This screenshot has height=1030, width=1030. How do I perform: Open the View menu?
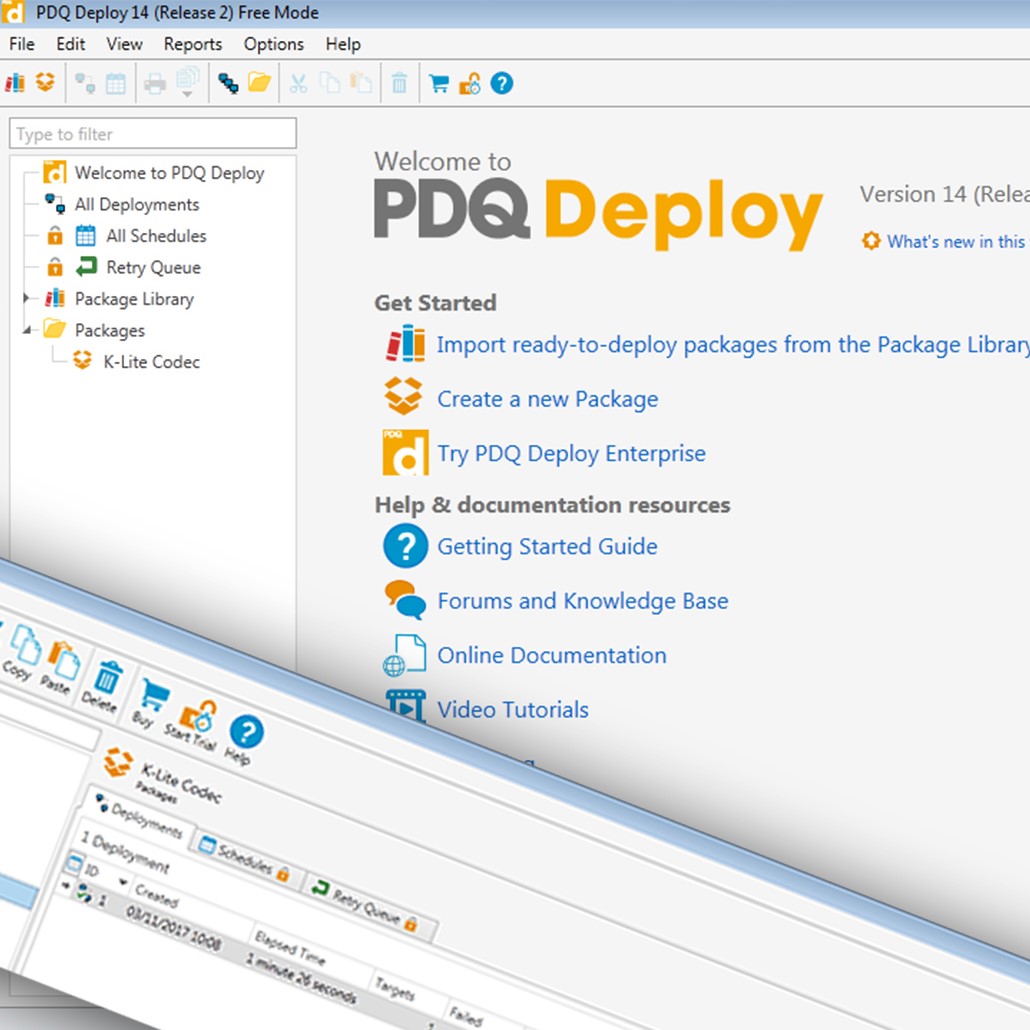tap(124, 44)
